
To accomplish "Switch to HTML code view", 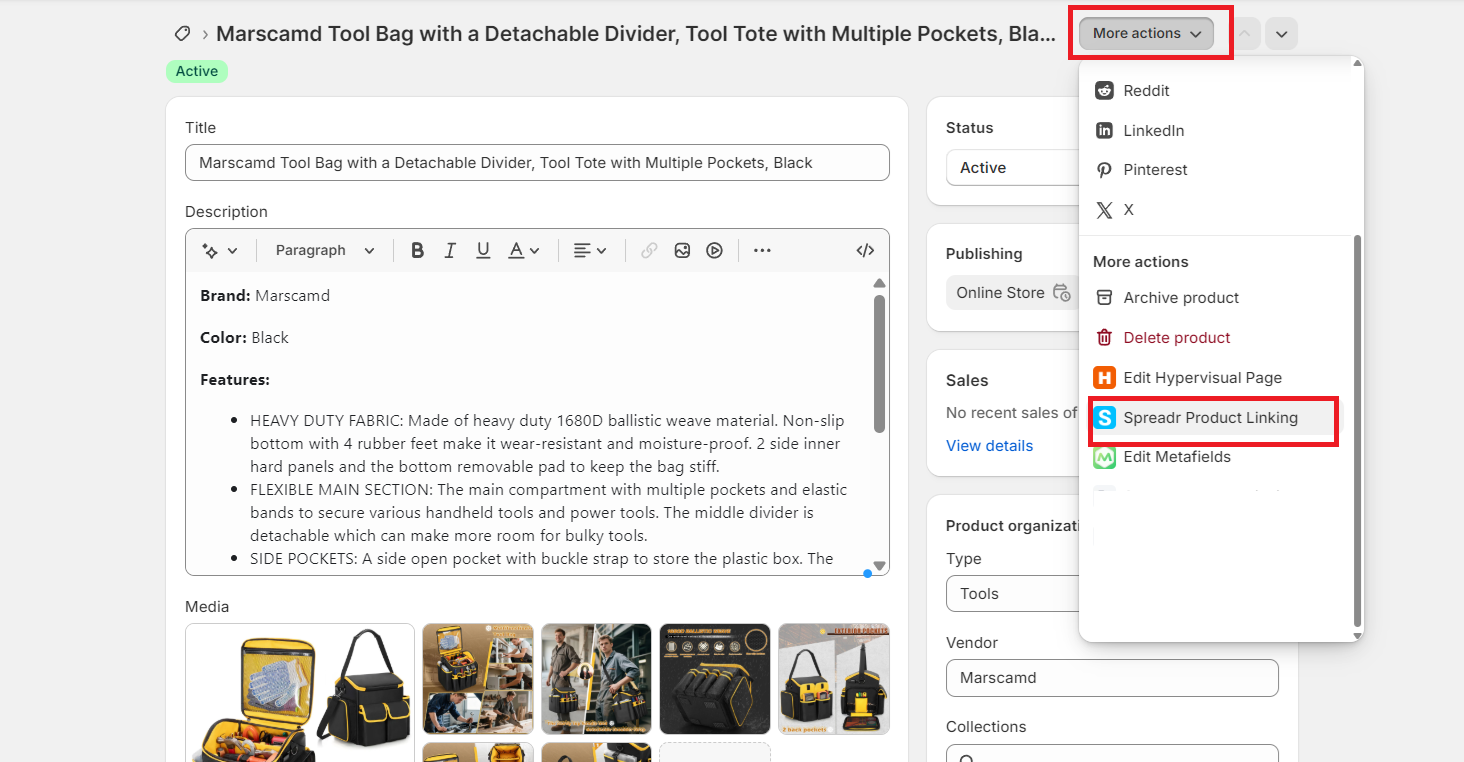I will click(x=866, y=251).
